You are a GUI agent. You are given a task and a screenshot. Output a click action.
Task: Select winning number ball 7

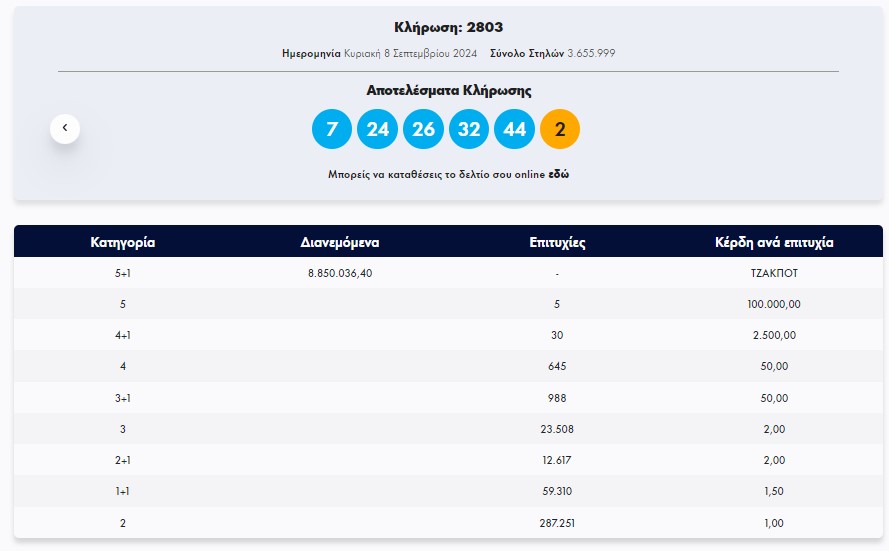[332, 129]
